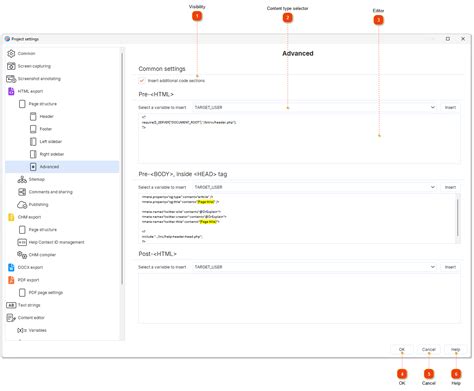Click the Pre-<BODY> editor vertical scrollbar
Image resolution: width=474 pixels, height=391 pixels.
pos(458,217)
